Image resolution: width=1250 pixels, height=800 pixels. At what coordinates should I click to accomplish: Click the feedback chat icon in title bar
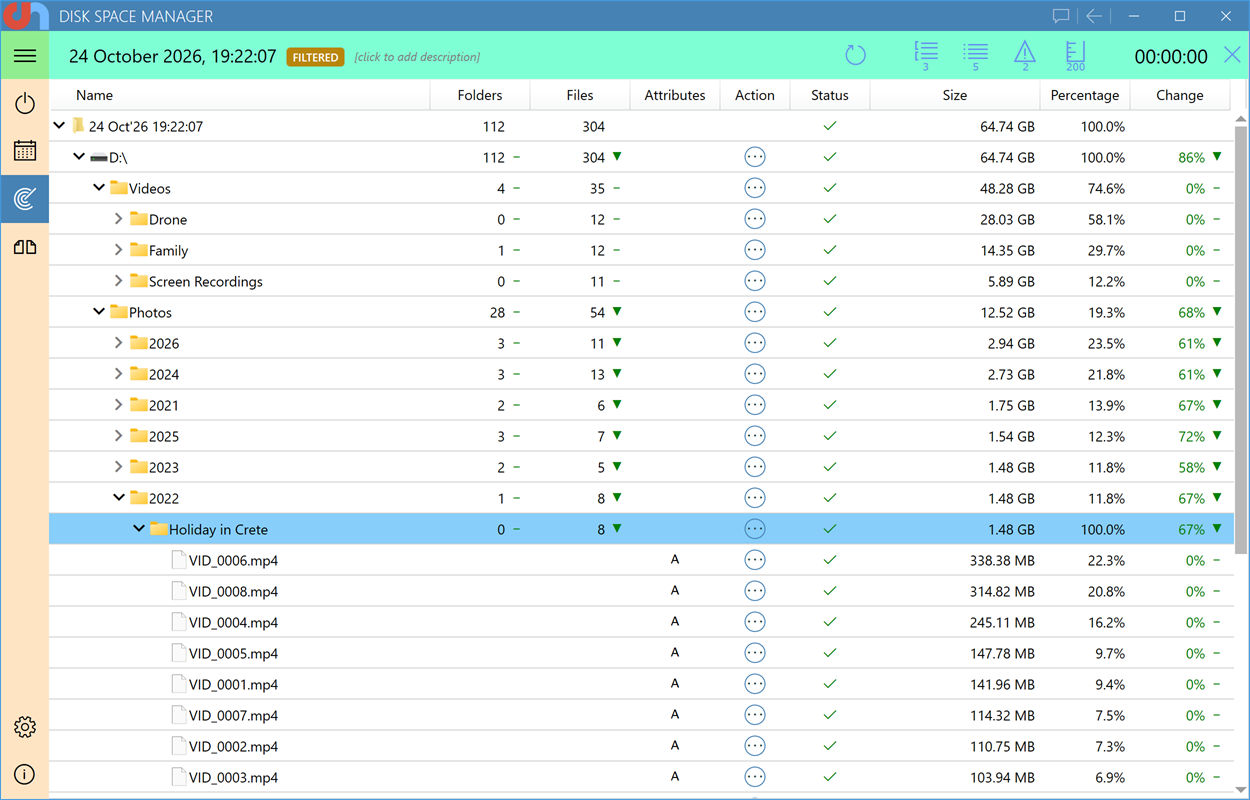pyautogui.click(x=1061, y=16)
